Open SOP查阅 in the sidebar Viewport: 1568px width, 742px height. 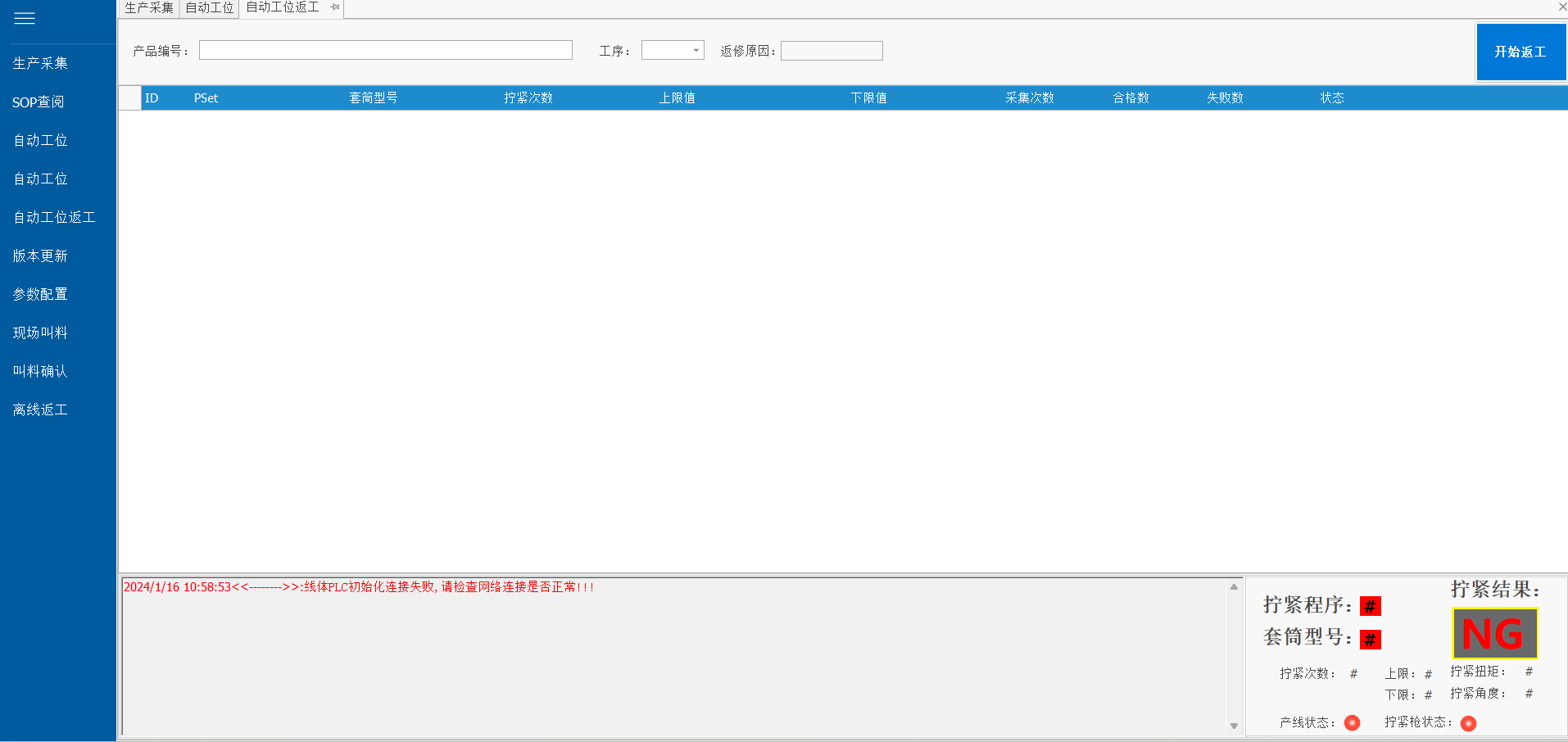(38, 102)
